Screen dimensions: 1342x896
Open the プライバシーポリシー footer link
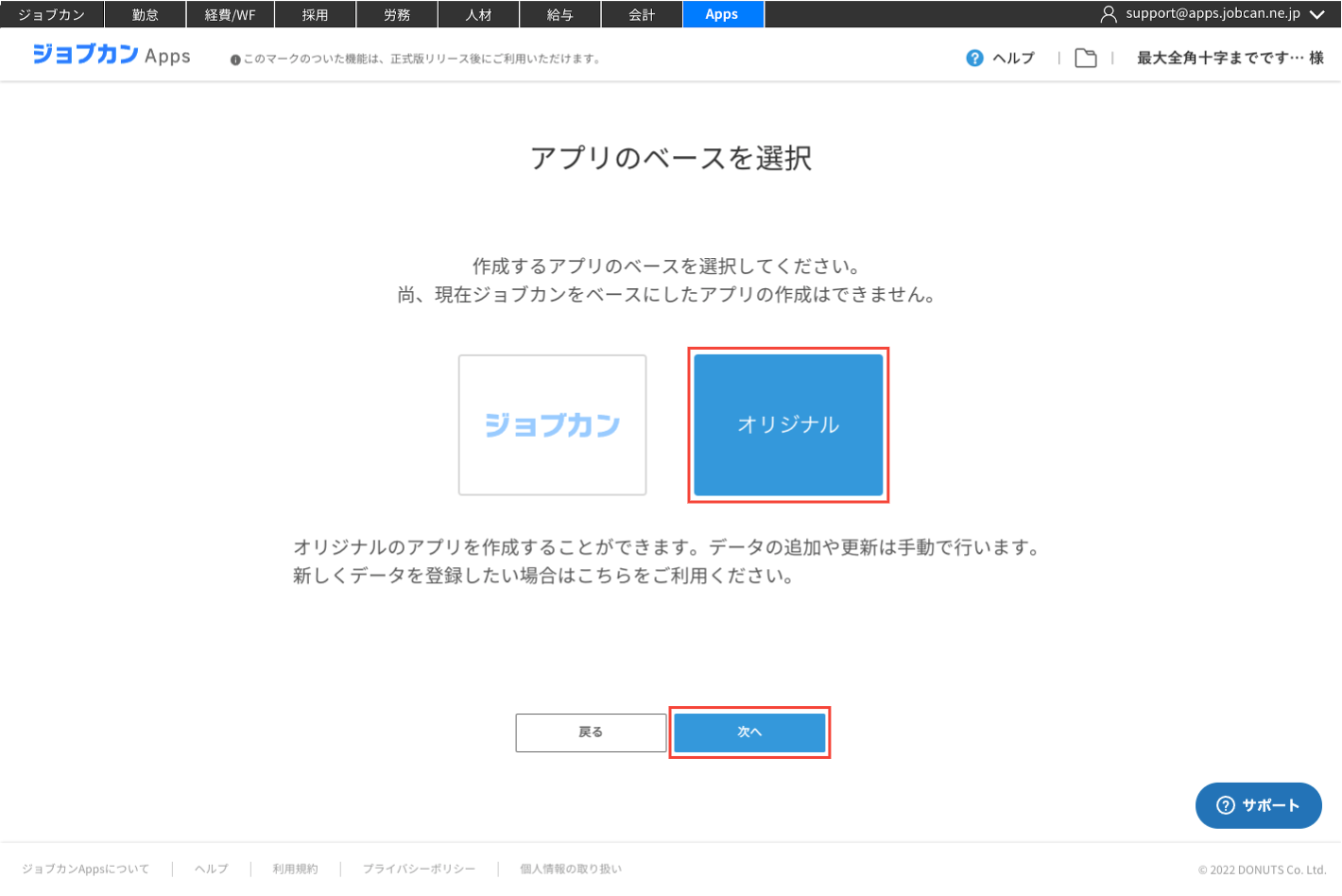pos(419,869)
